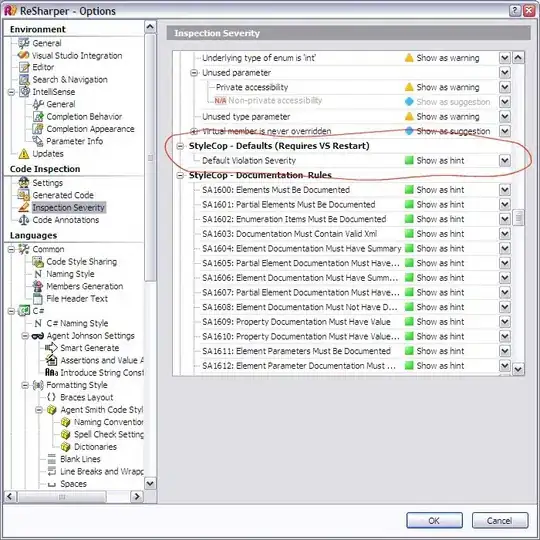Click scroll-up arrow of options tree
The height and width of the screenshot is (540, 540).
point(150,27)
